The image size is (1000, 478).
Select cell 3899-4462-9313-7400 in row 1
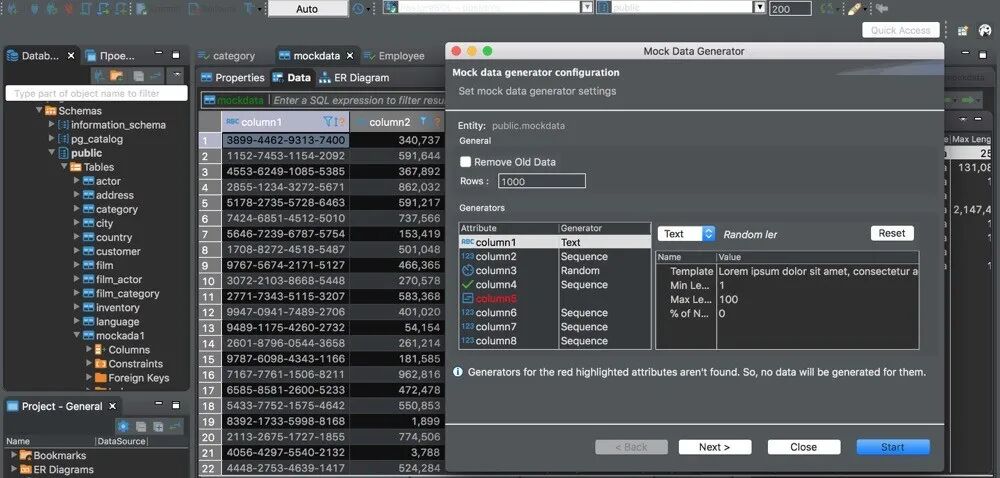click(286, 140)
